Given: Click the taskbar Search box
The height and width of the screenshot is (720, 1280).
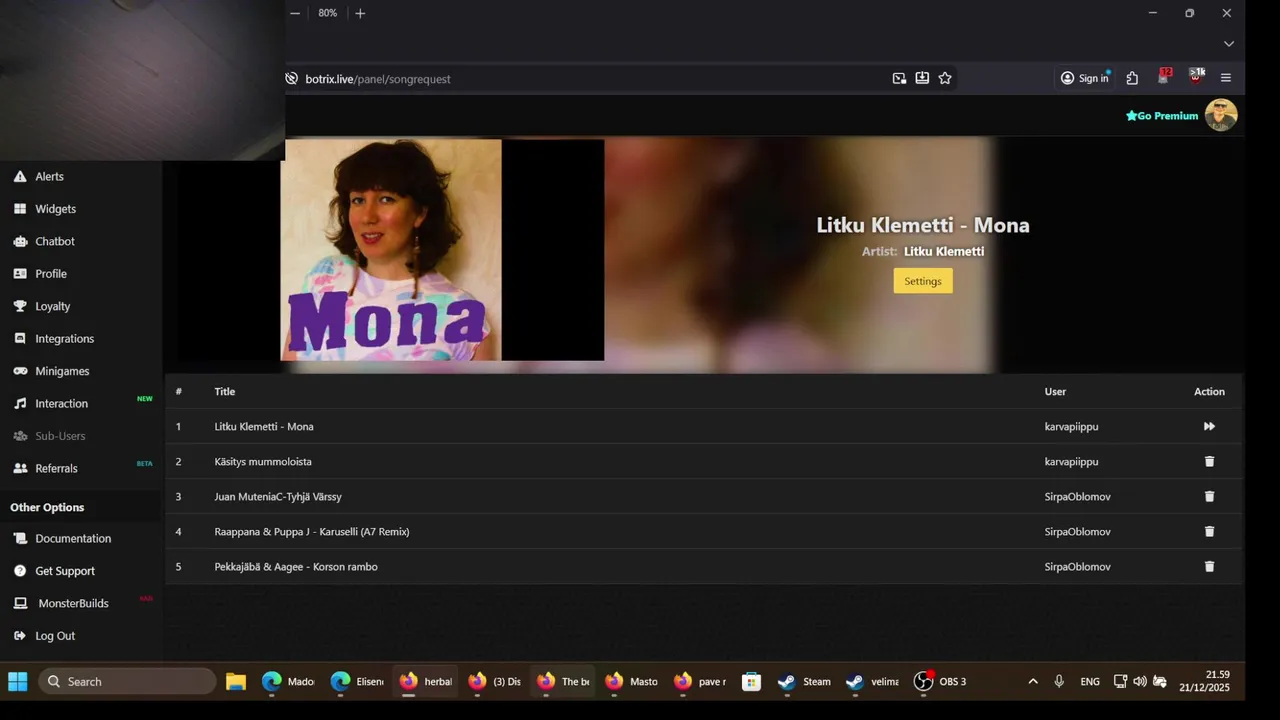Looking at the screenshot, I should 127,681.
